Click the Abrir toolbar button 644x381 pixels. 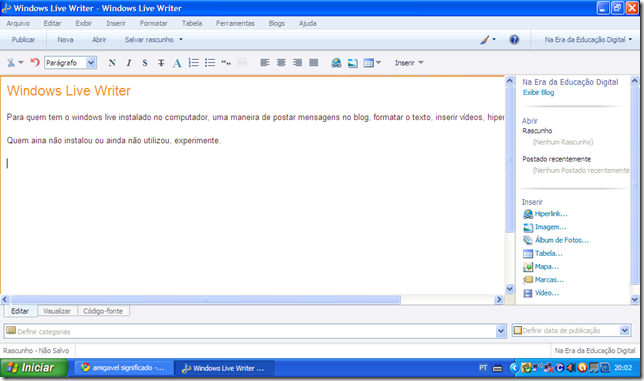click(99, 40)
